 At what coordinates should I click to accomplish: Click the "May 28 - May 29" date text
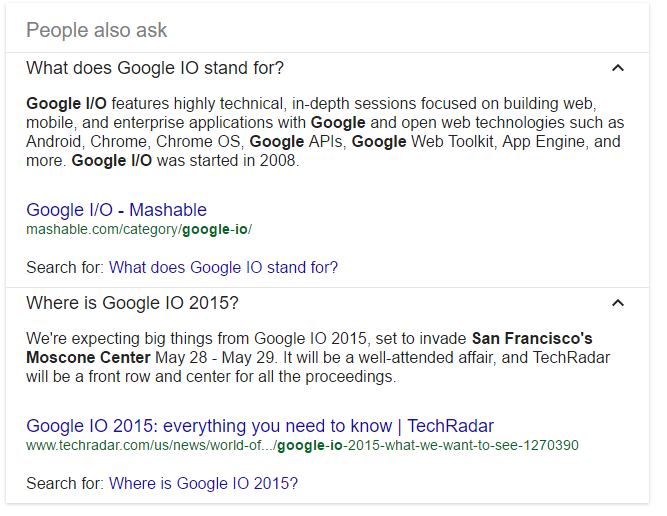(215, 358)
